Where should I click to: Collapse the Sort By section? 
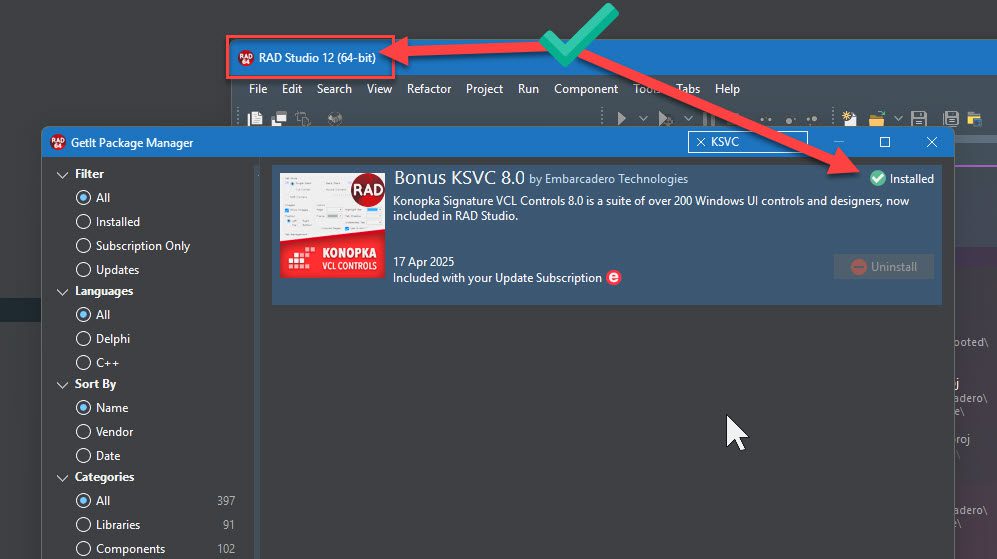pos(62,385)
